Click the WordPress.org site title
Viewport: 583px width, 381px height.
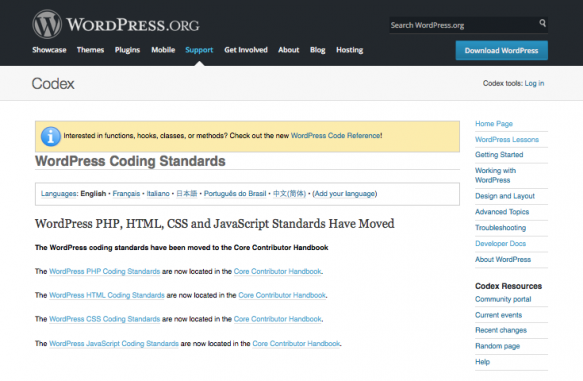(x=133, y=25)
